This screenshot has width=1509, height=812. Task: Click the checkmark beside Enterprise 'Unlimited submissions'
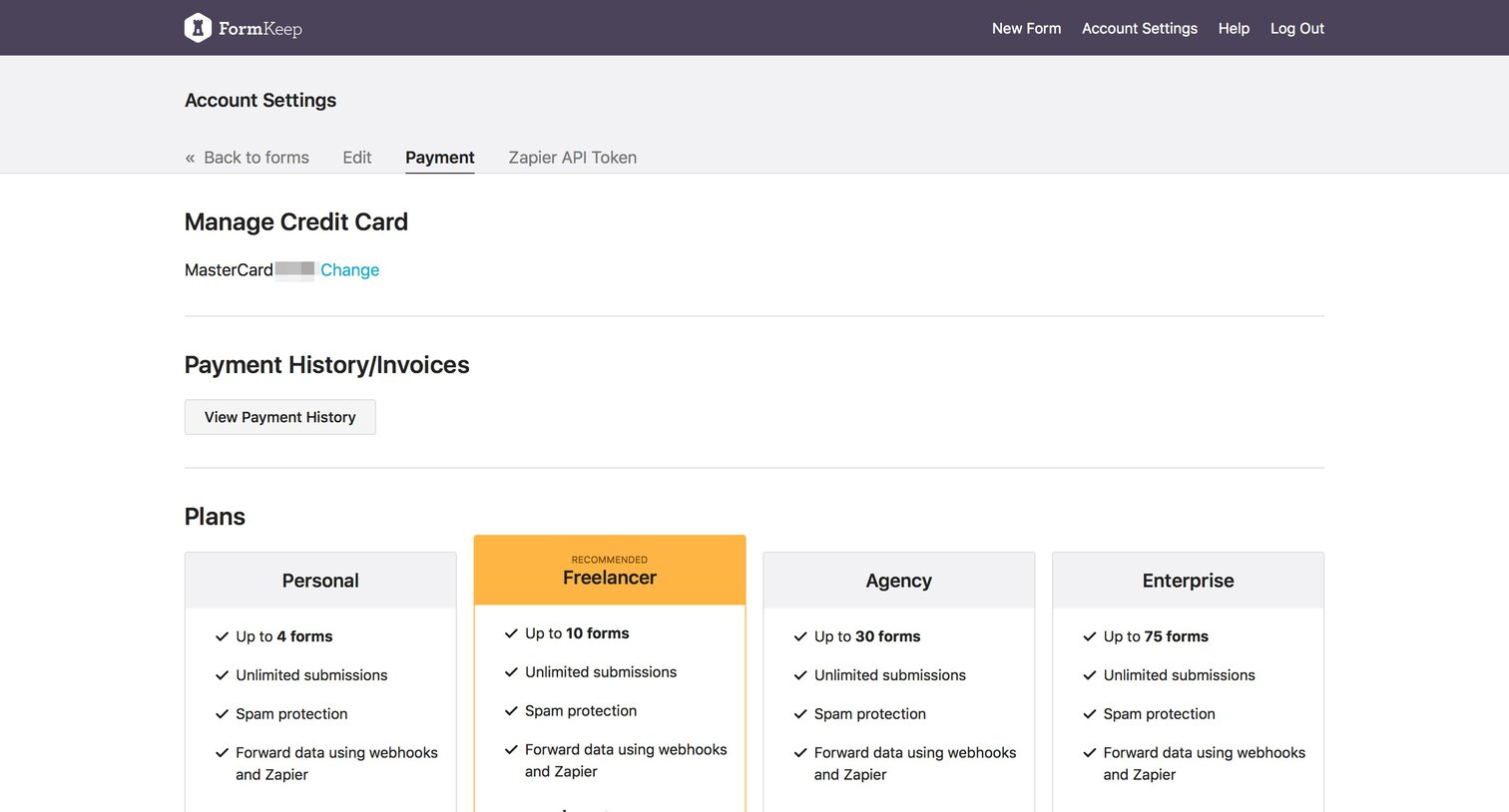[1090, 675]
